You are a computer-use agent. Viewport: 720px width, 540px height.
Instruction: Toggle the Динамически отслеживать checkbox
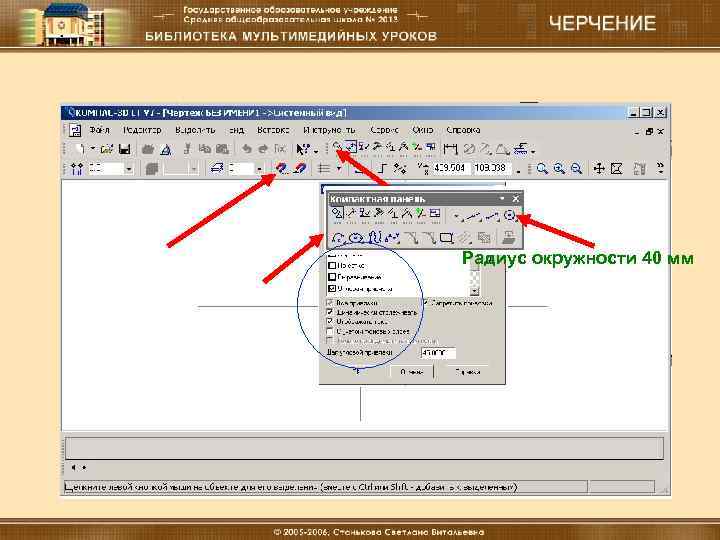pyautogui.click(x=330, y=312)
